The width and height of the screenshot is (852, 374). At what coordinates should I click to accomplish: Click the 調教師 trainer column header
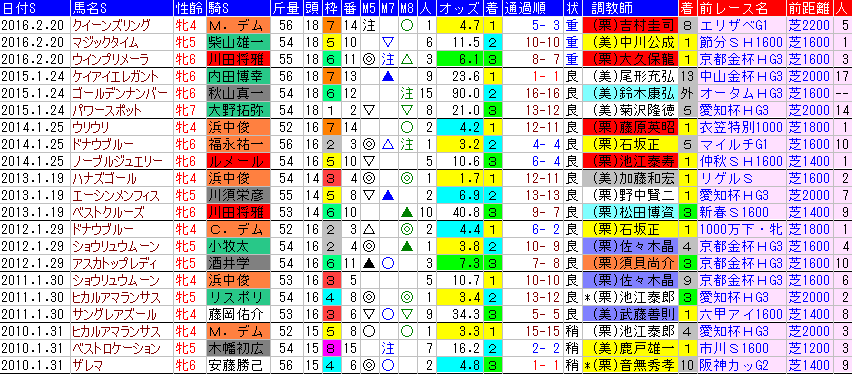[629, 8]
